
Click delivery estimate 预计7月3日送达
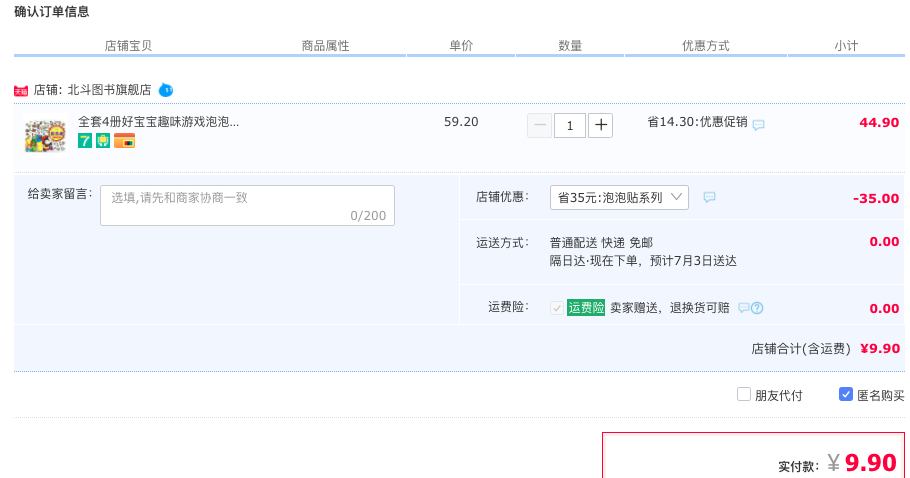pyautogui.click(x=693, y=261)
